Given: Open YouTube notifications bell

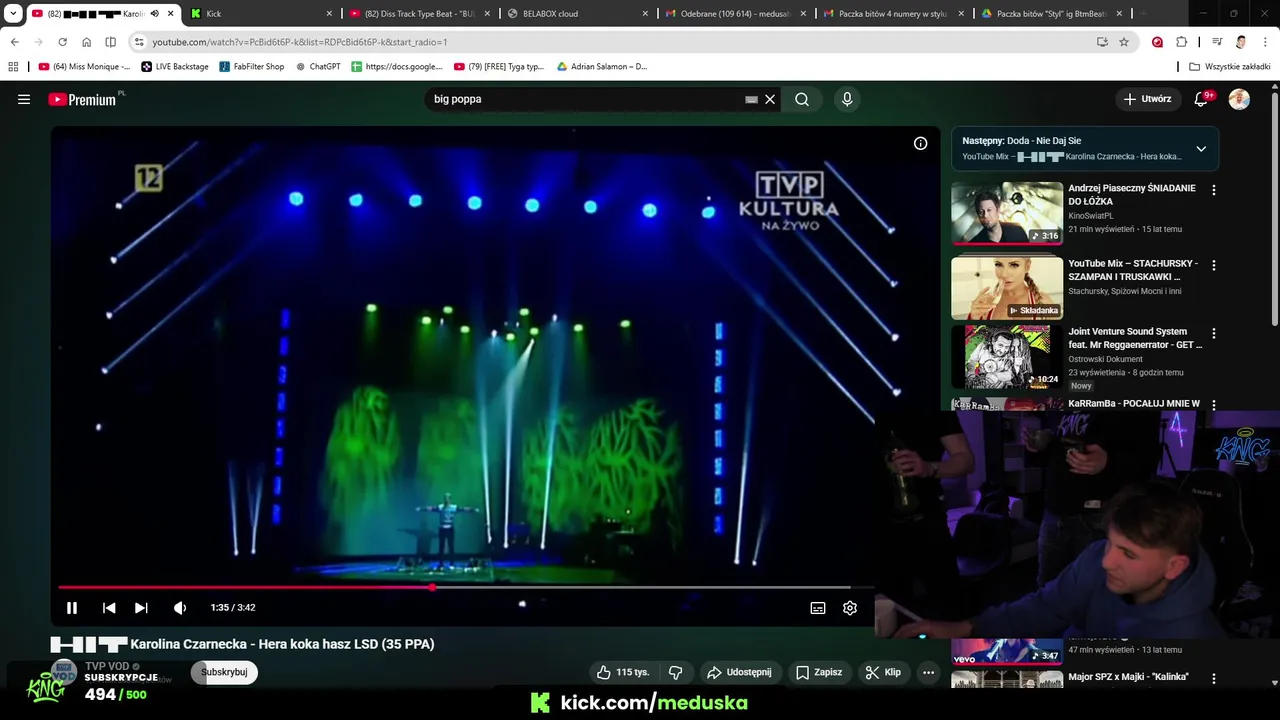Looking at the screenshot, I should 1202,99.
